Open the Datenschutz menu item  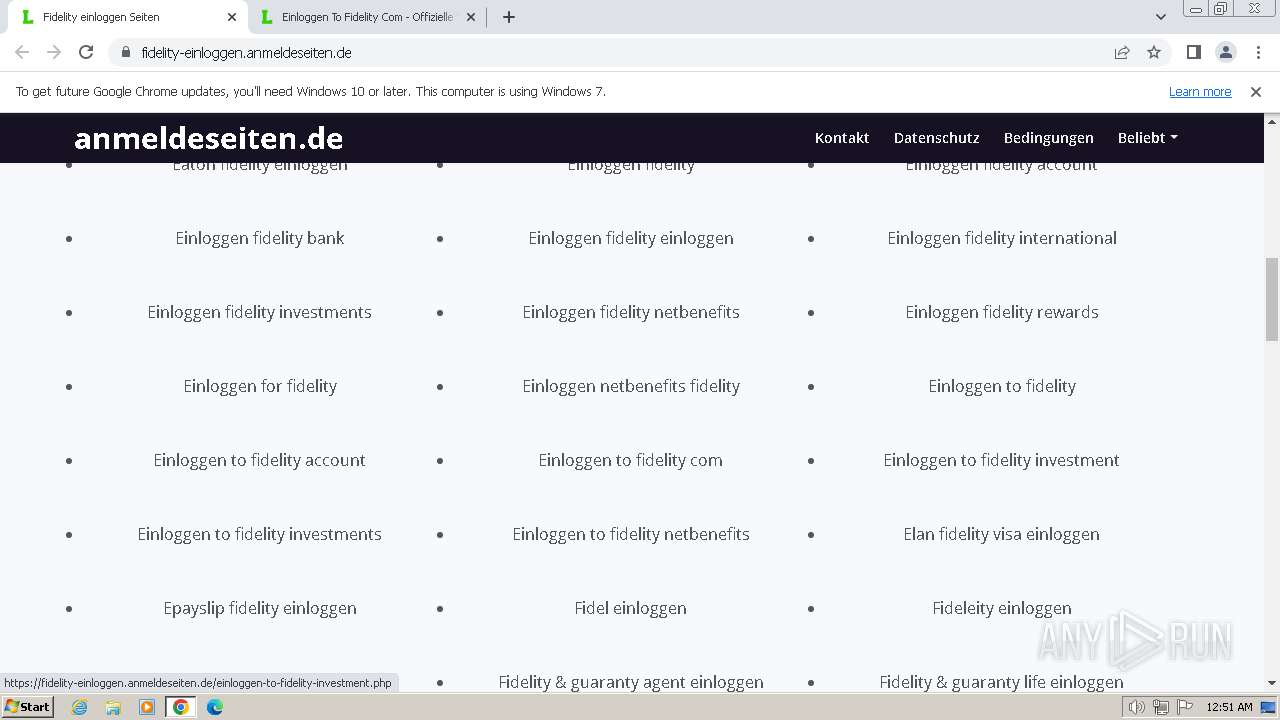click(936, 138)
